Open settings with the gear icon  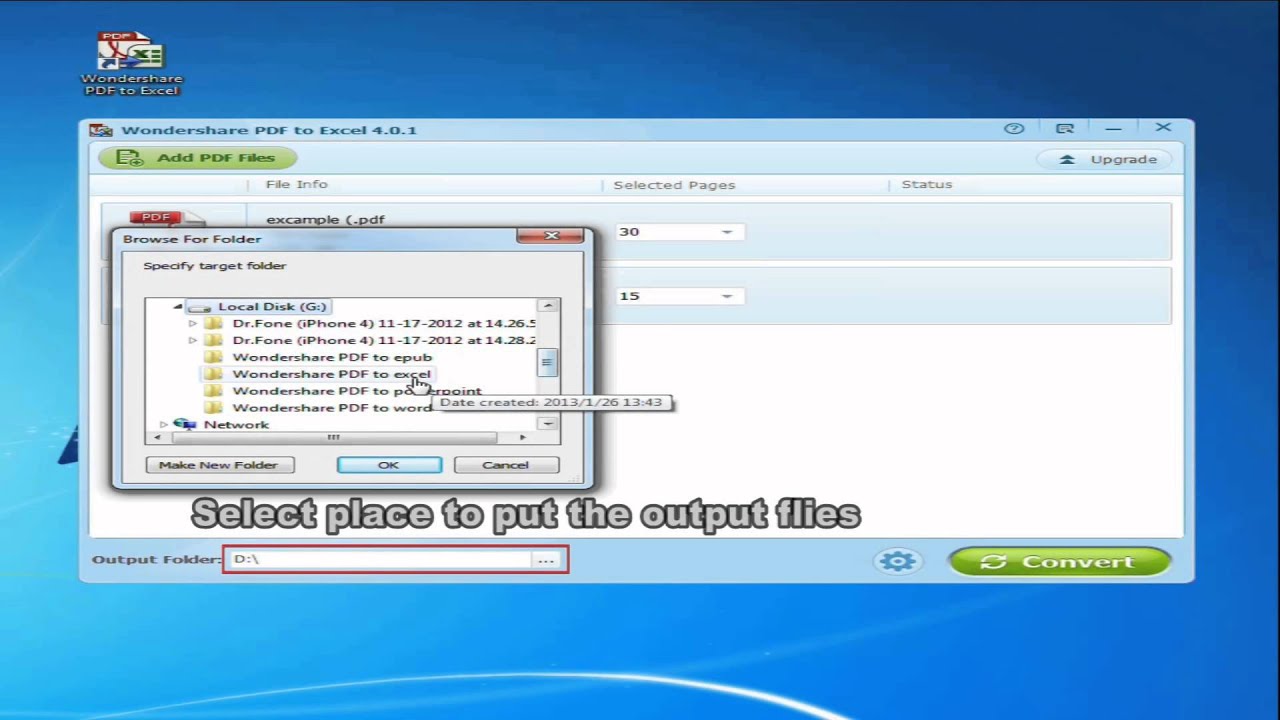pyautogui.click(x=897, y=561)
